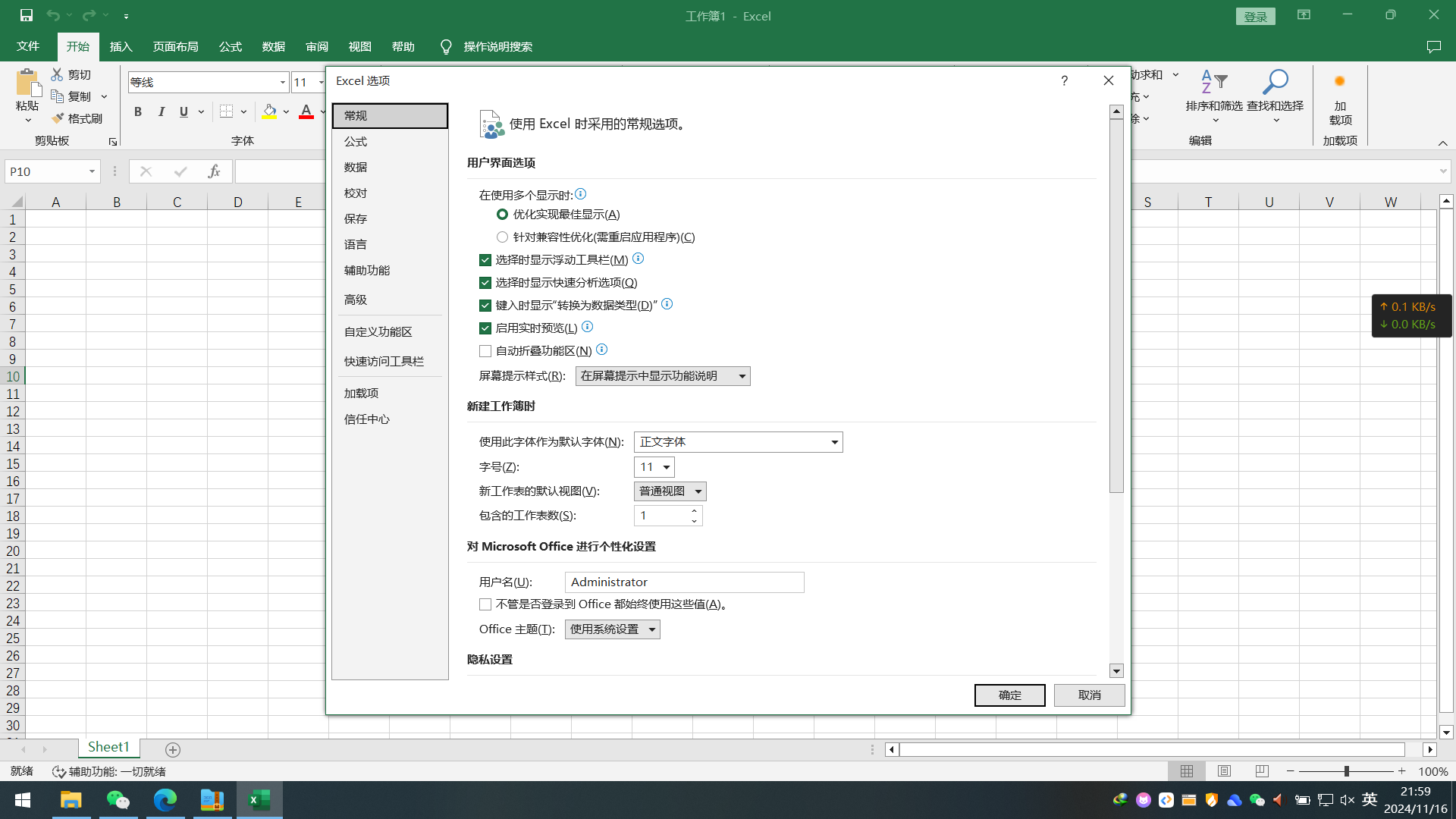Click the cell borders icon
Image resolution: width=1456 pixels, height=819 pixels.
(226, 111)
